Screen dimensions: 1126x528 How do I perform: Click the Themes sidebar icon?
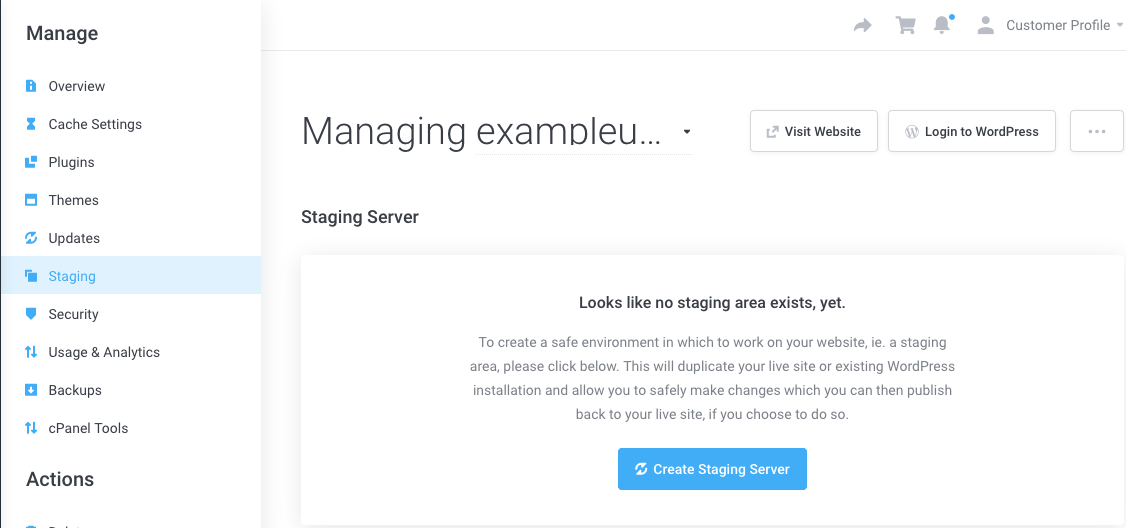click(x=31, y=200)
